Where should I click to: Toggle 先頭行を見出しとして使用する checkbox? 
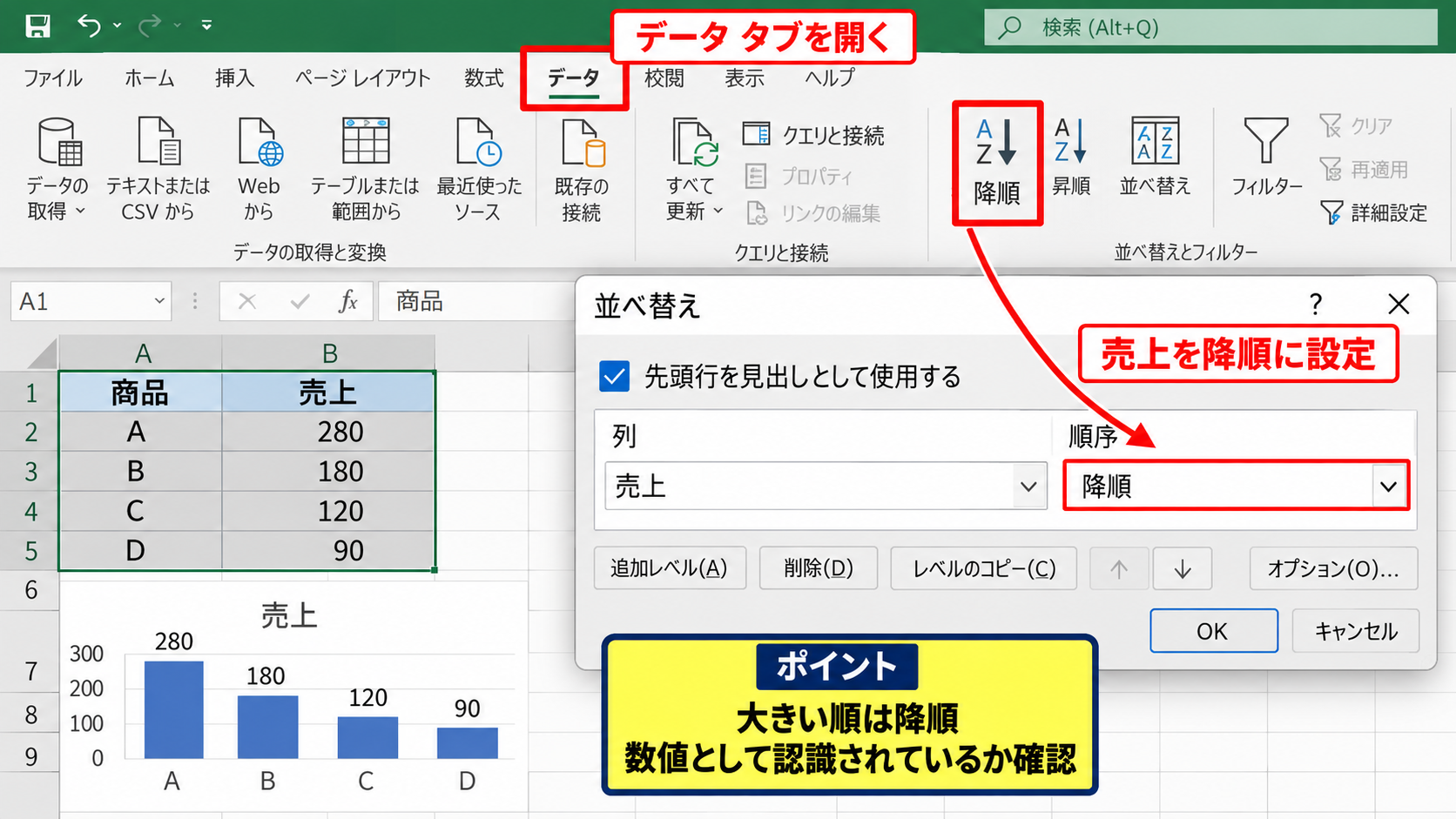point(614,376)
